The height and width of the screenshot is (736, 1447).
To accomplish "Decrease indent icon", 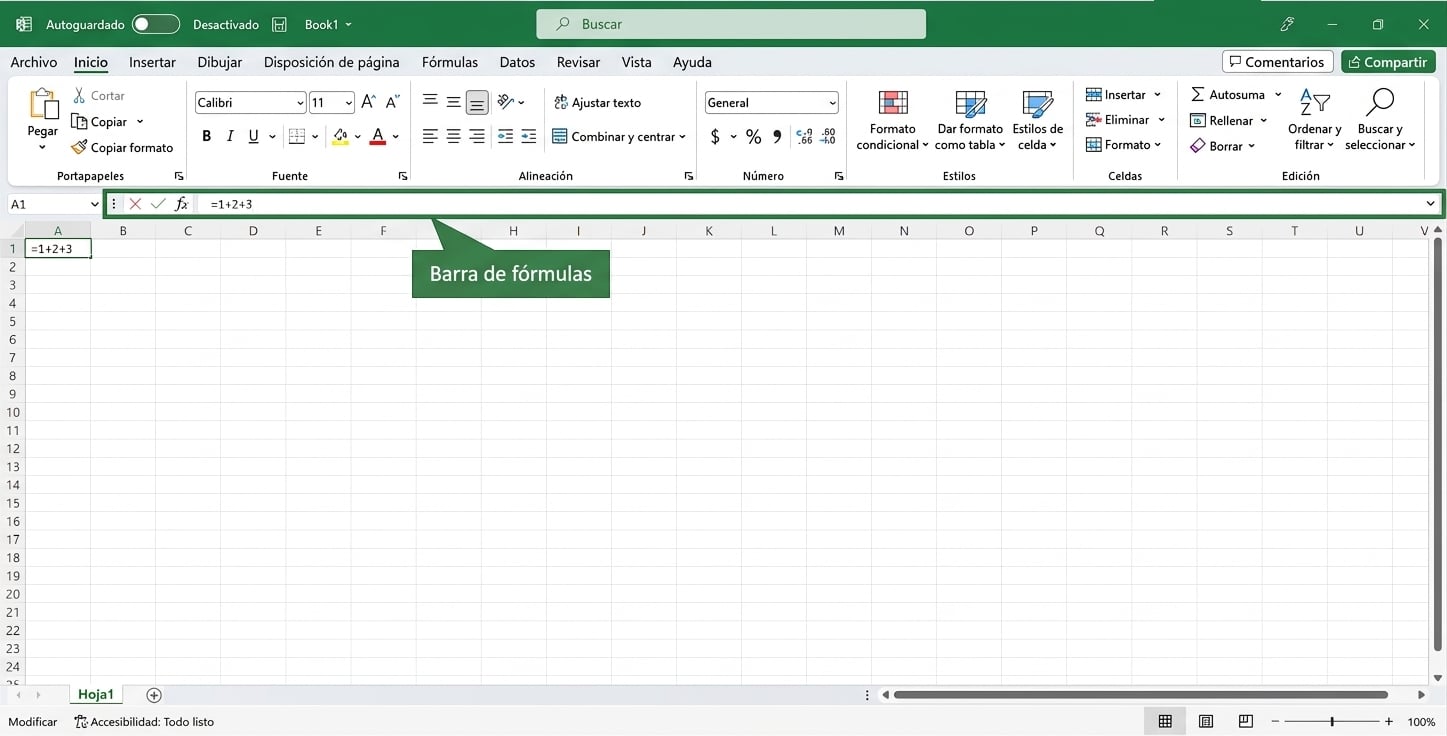I will (x=505, y=136).
